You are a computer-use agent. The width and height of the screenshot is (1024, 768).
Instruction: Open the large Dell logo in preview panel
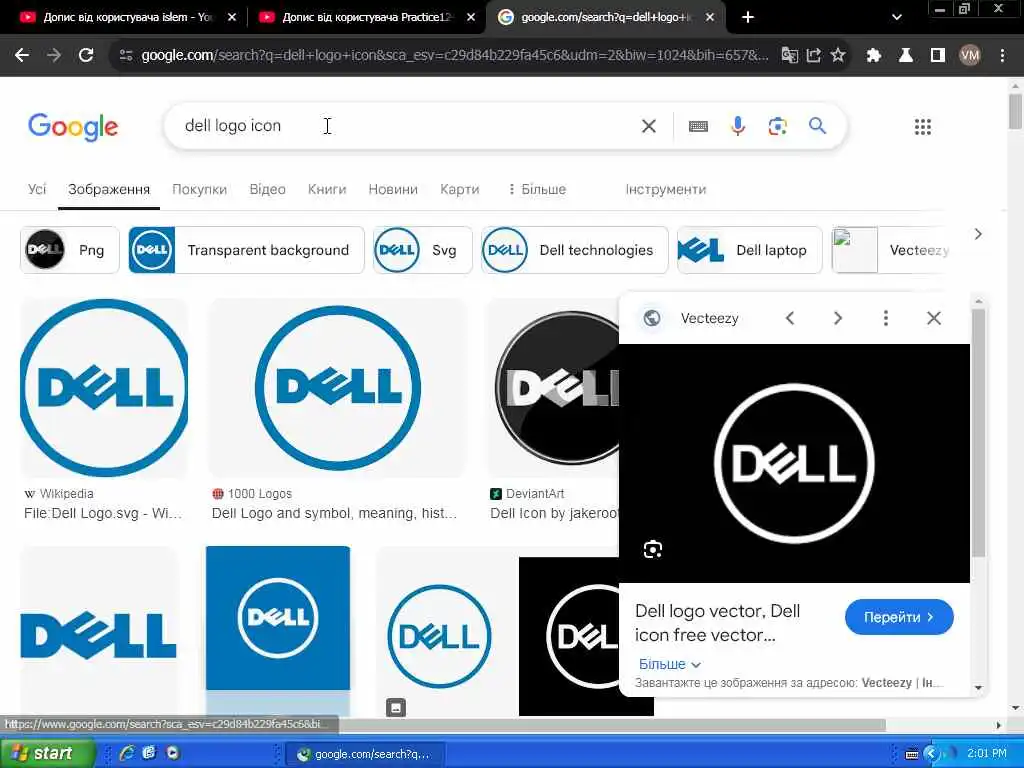coord(794,463)
